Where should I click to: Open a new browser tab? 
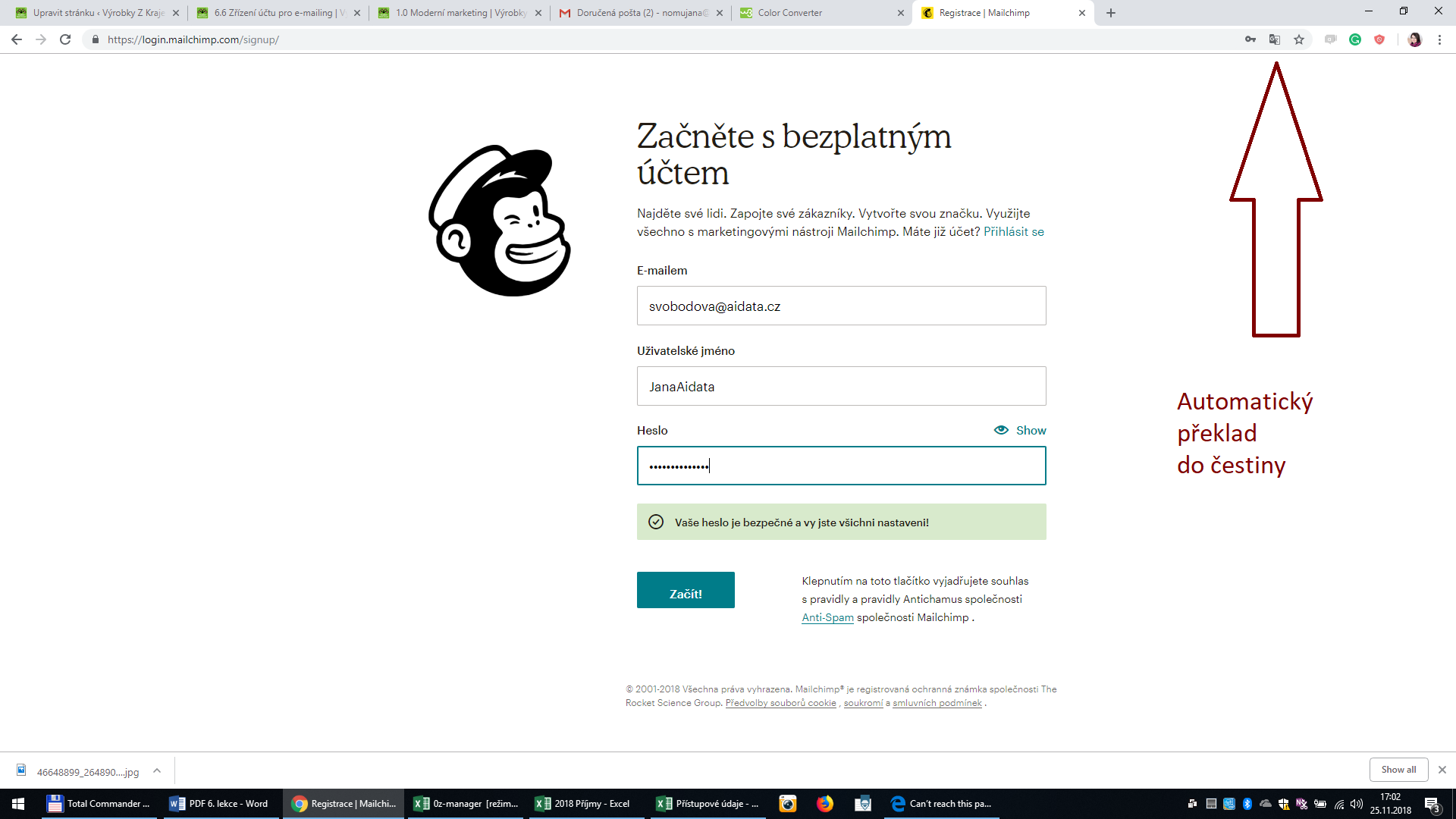(1111, 13)
